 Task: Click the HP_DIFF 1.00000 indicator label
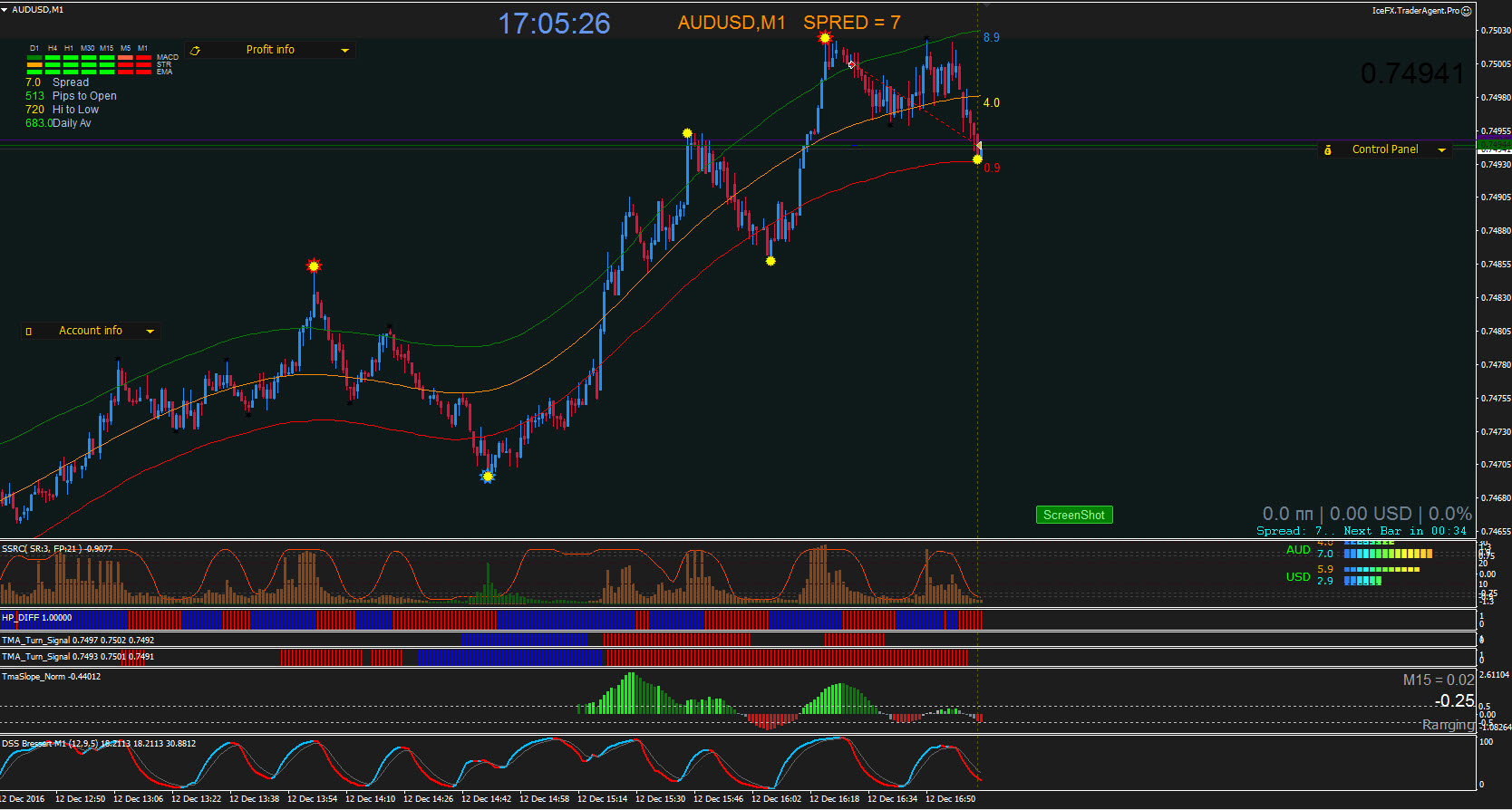pyautogui.click(x=37, y=618)
